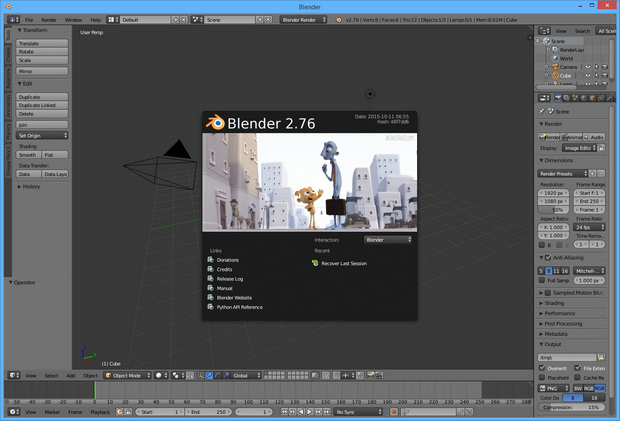Open the Interaction preset dropdown

pyautogui.click(x=387, y=240)
